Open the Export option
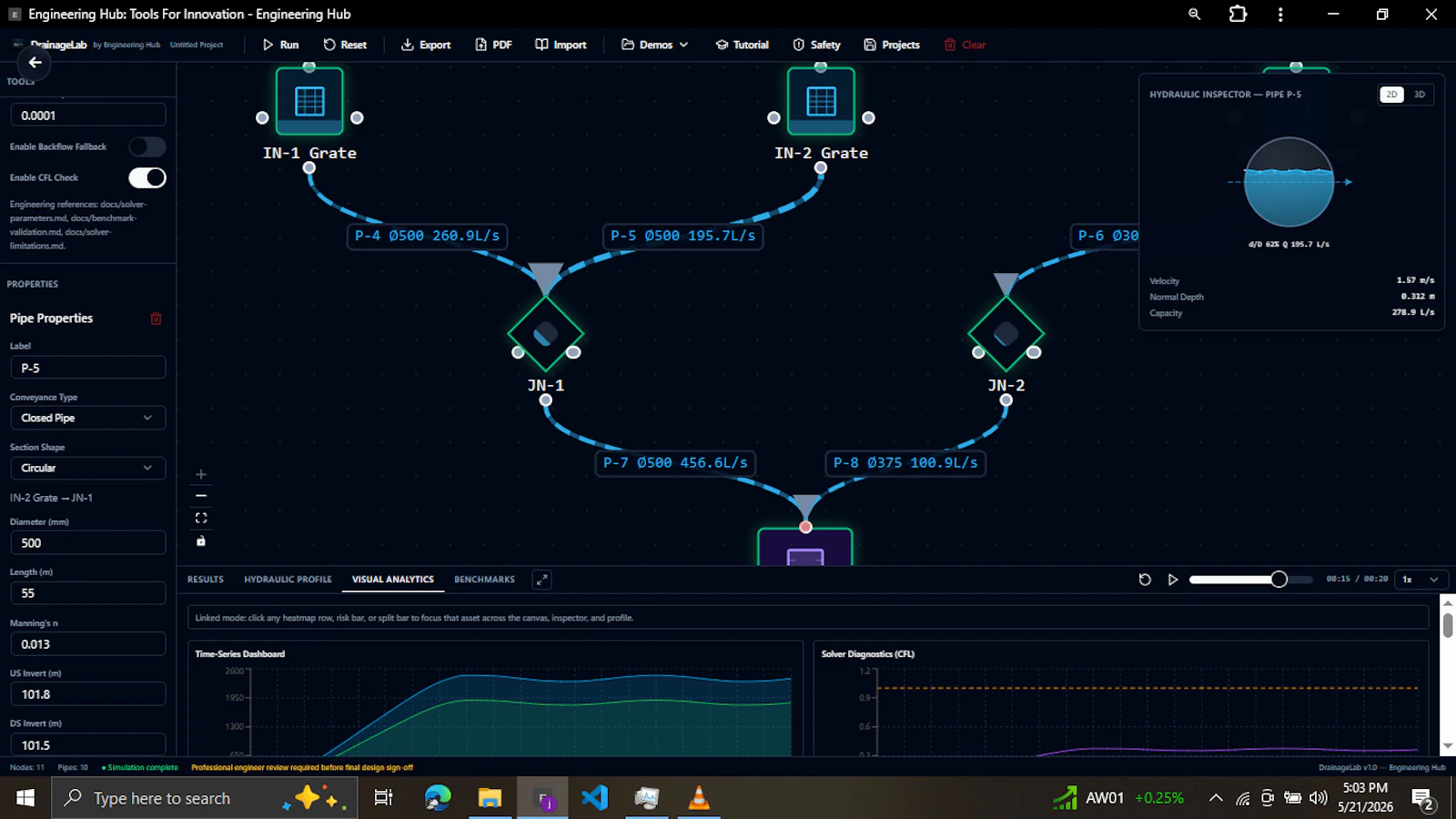Image resolution: width=1456 pixels, height=819 pixels. pyautogui.click(x=426, y=45)
